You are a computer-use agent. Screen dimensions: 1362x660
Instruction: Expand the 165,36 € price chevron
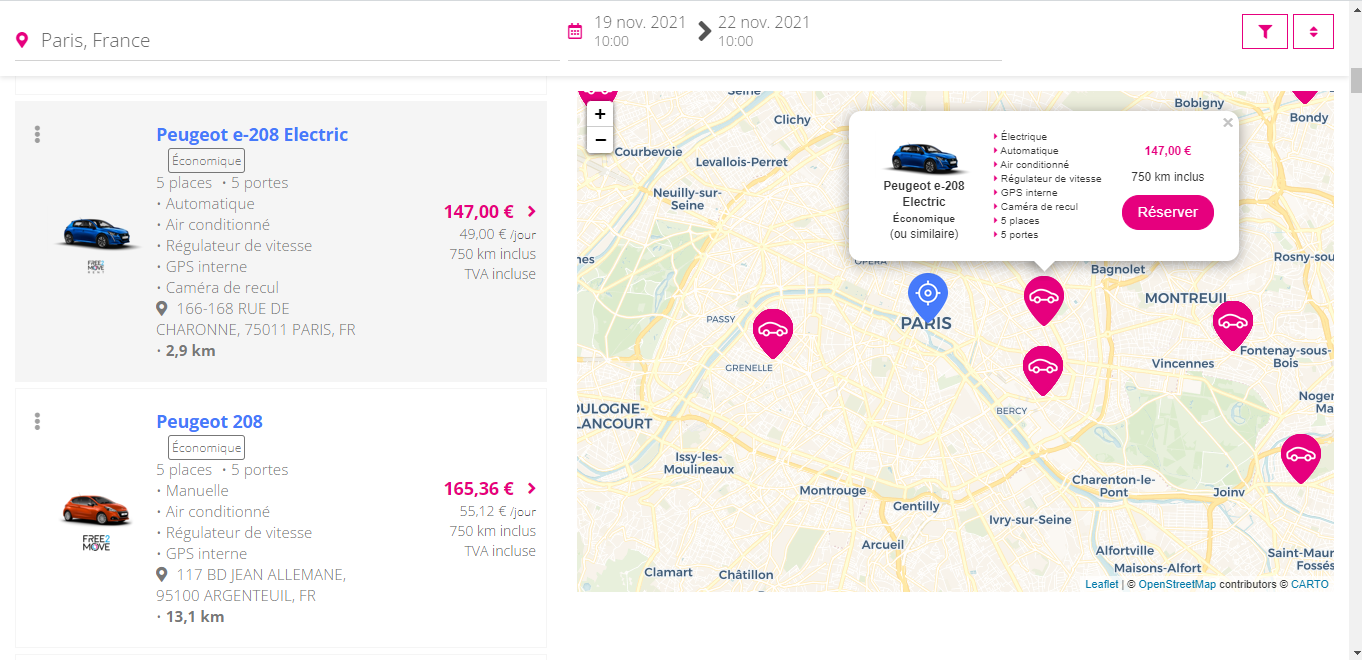pos(531,488)
